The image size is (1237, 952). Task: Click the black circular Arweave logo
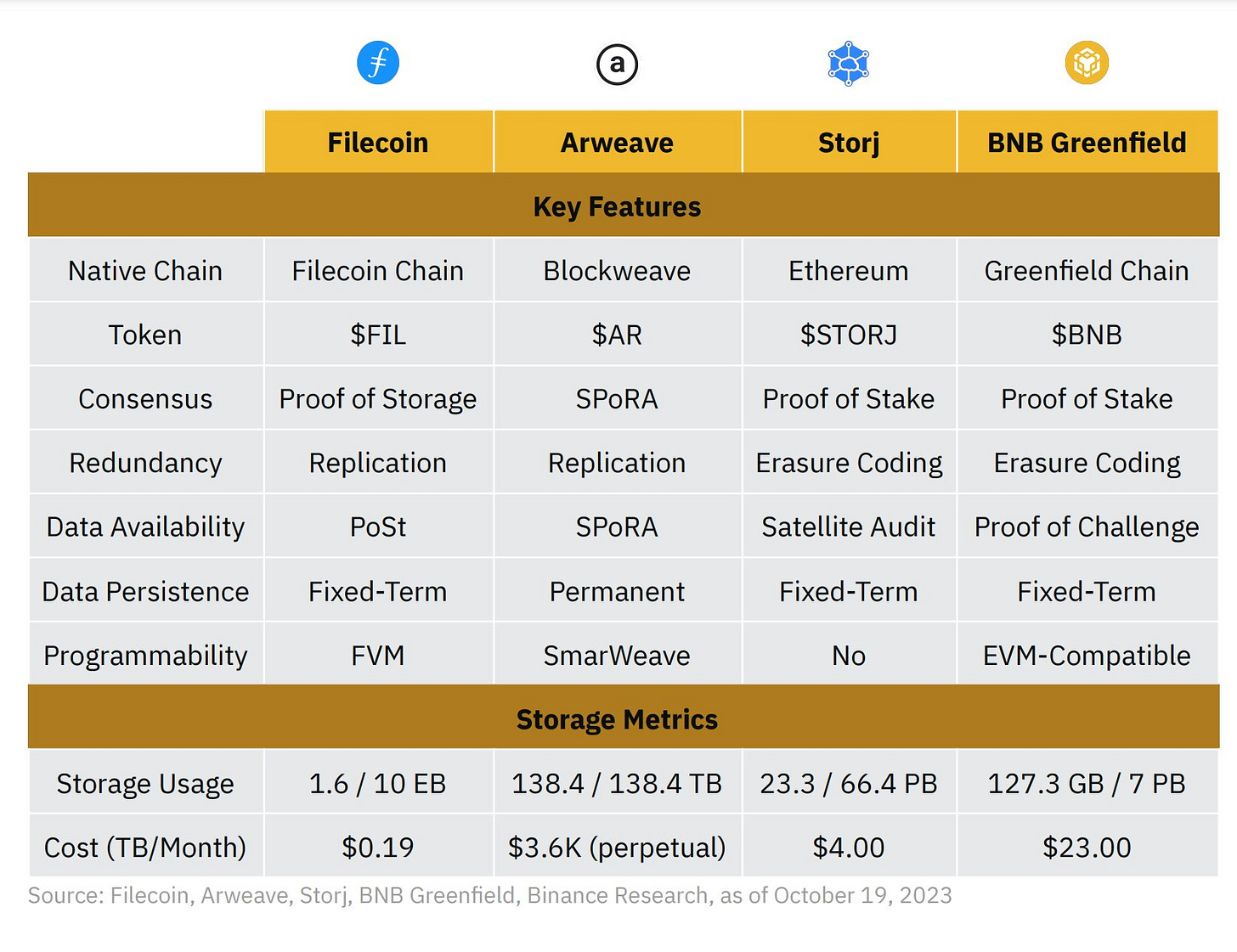point(618,65)
